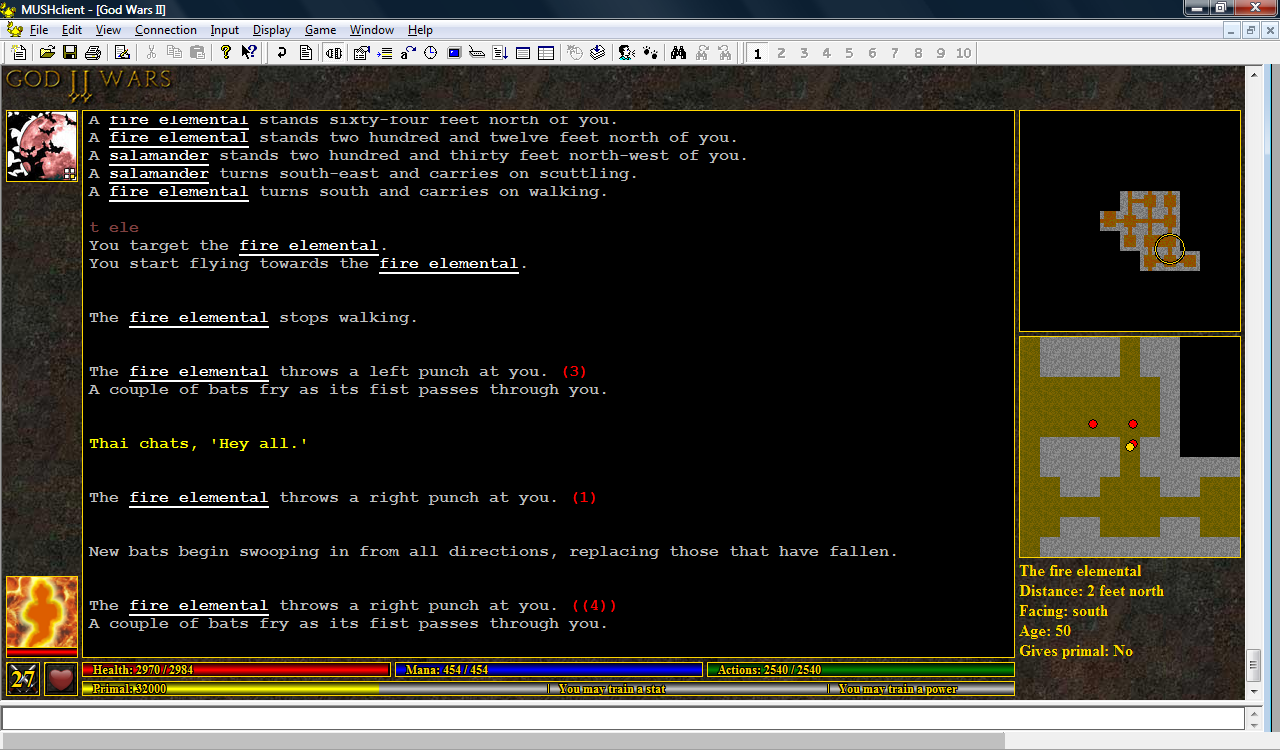Open the notepad editor icon
Viewport: 1280px width, 750px height.
tap(122, 53)
